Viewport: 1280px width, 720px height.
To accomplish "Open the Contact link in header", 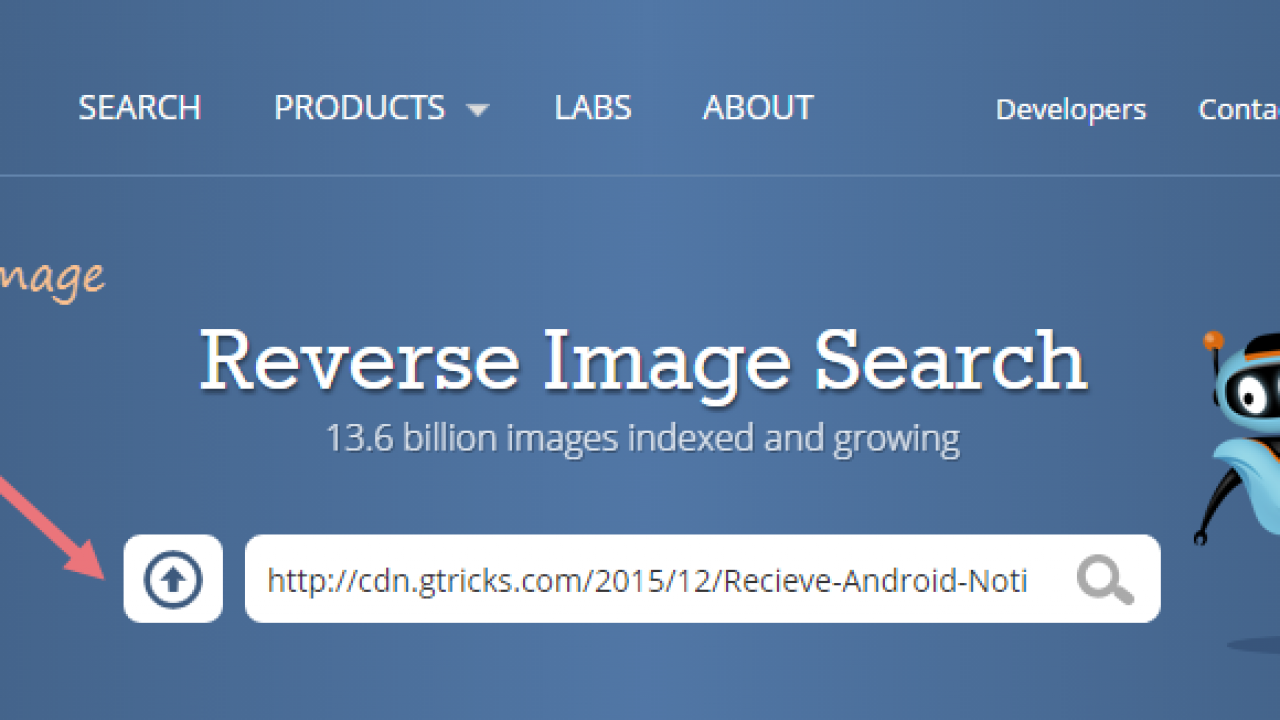I will 1238,109.
